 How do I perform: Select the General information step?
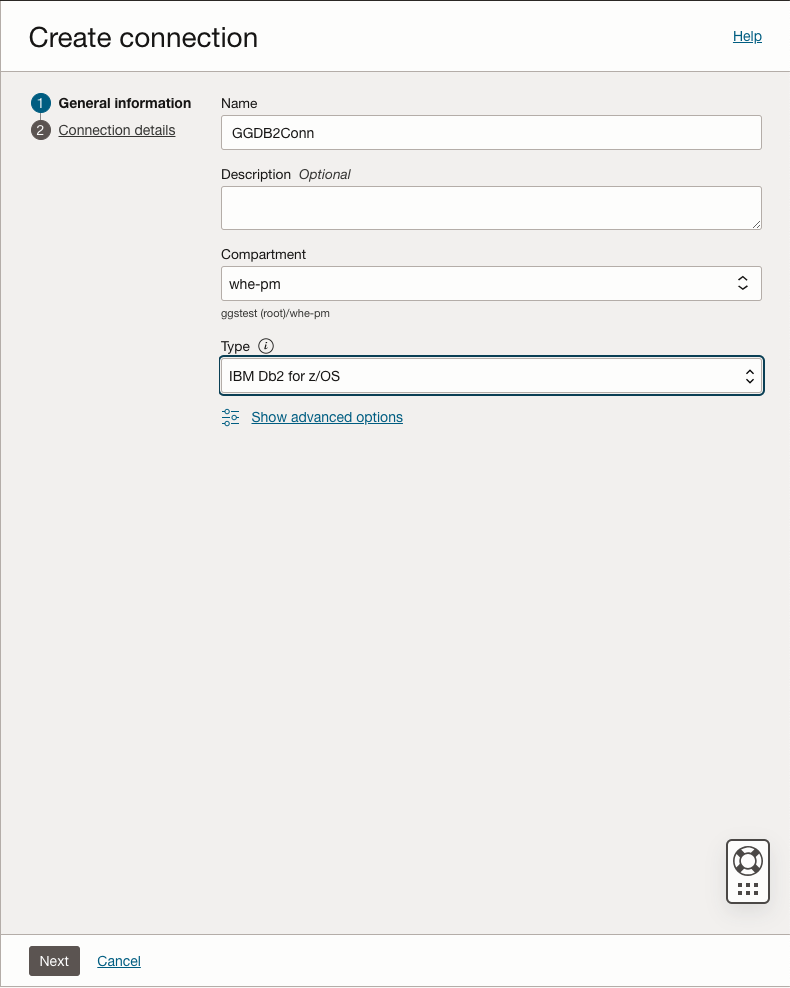click(x=125, y=103)
